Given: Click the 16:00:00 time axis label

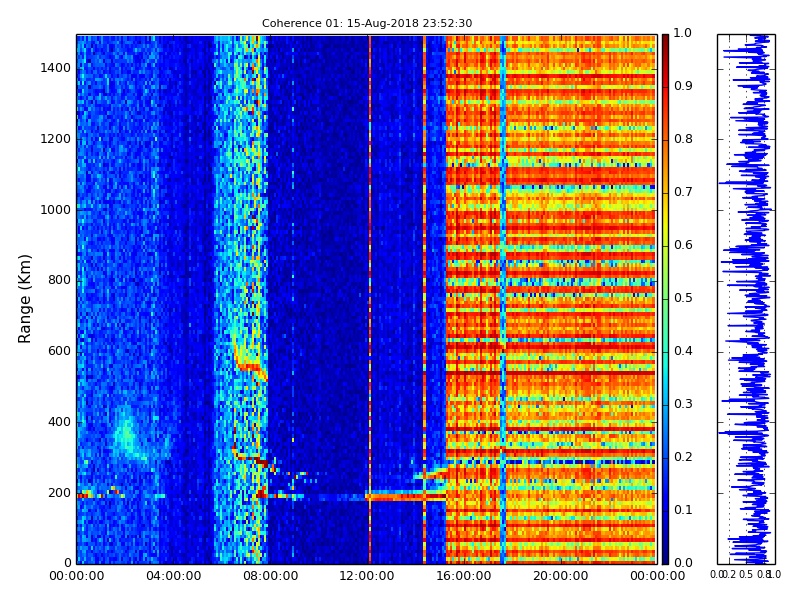Looking at the screenshot, I should [464, 576].
